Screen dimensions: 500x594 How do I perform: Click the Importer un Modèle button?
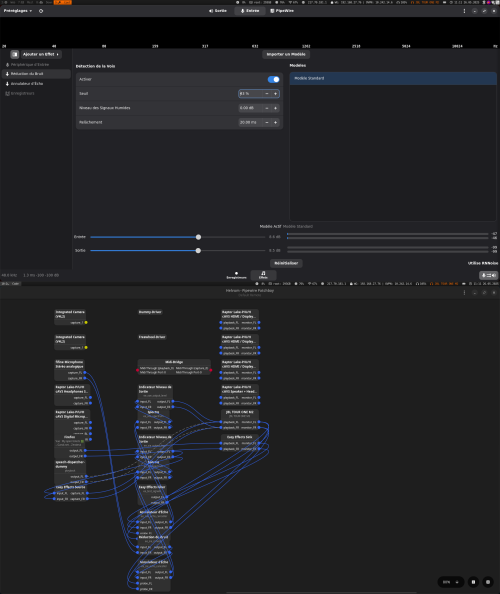pyautogui.click(x=286, y=54)
